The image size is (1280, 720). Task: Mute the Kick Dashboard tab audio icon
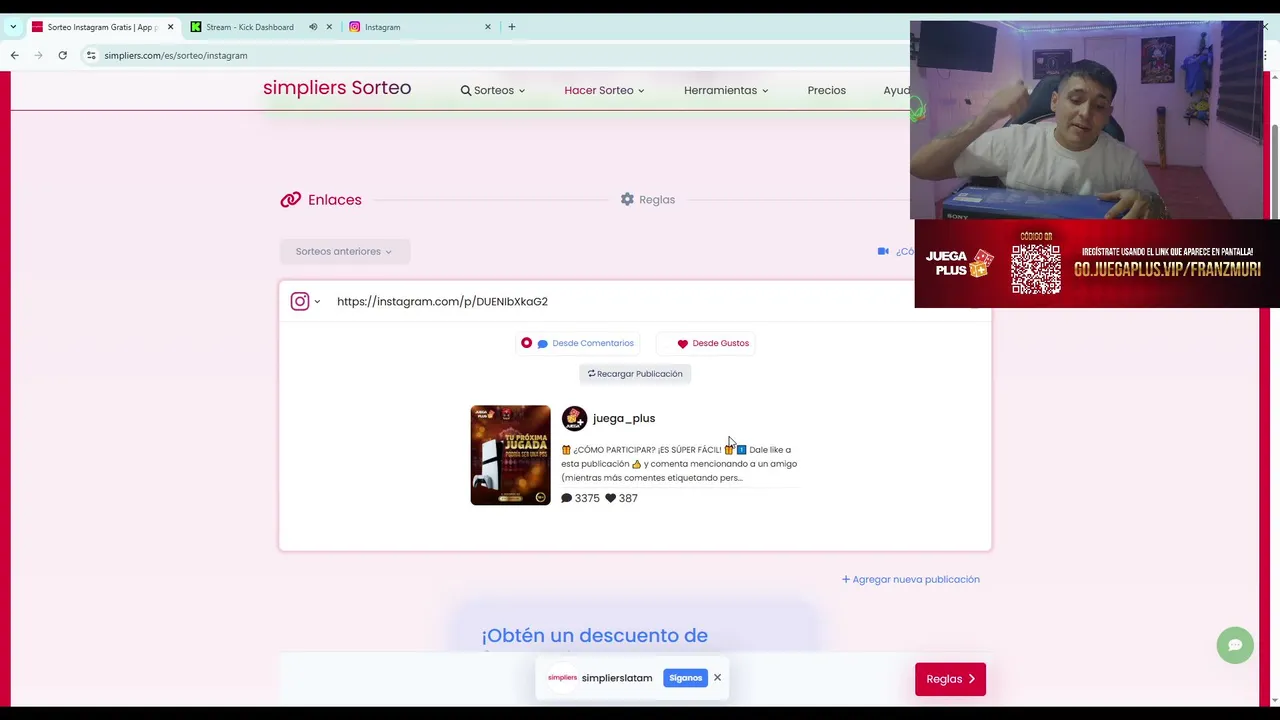click(x=313, y=27)
